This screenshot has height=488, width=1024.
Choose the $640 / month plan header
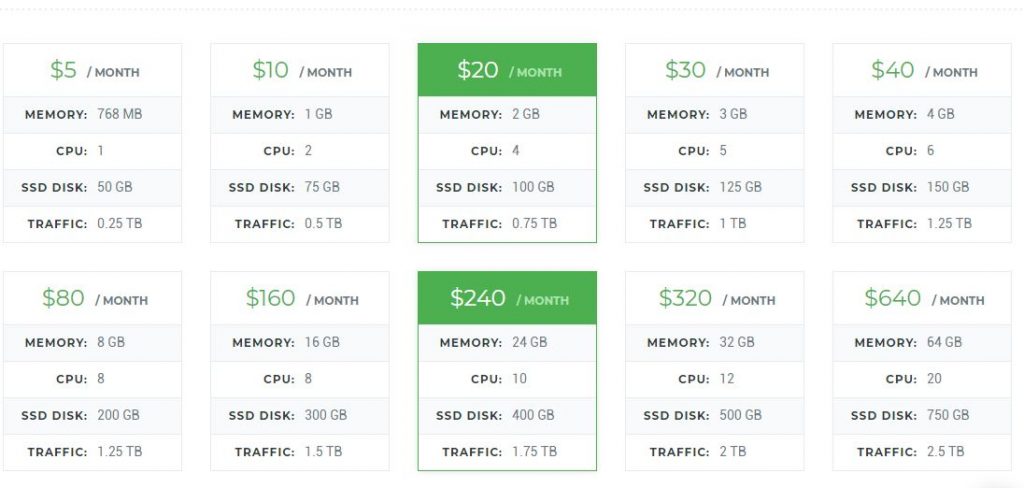click(x=922, y=299)
